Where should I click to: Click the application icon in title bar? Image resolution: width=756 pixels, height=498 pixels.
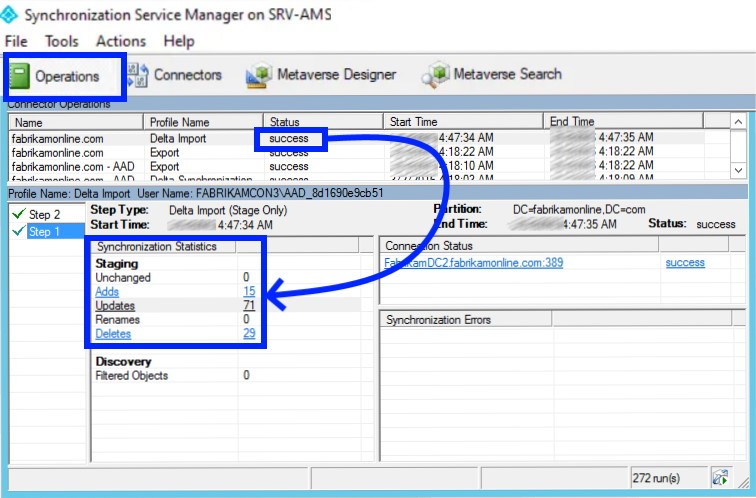tap(11, 17)
